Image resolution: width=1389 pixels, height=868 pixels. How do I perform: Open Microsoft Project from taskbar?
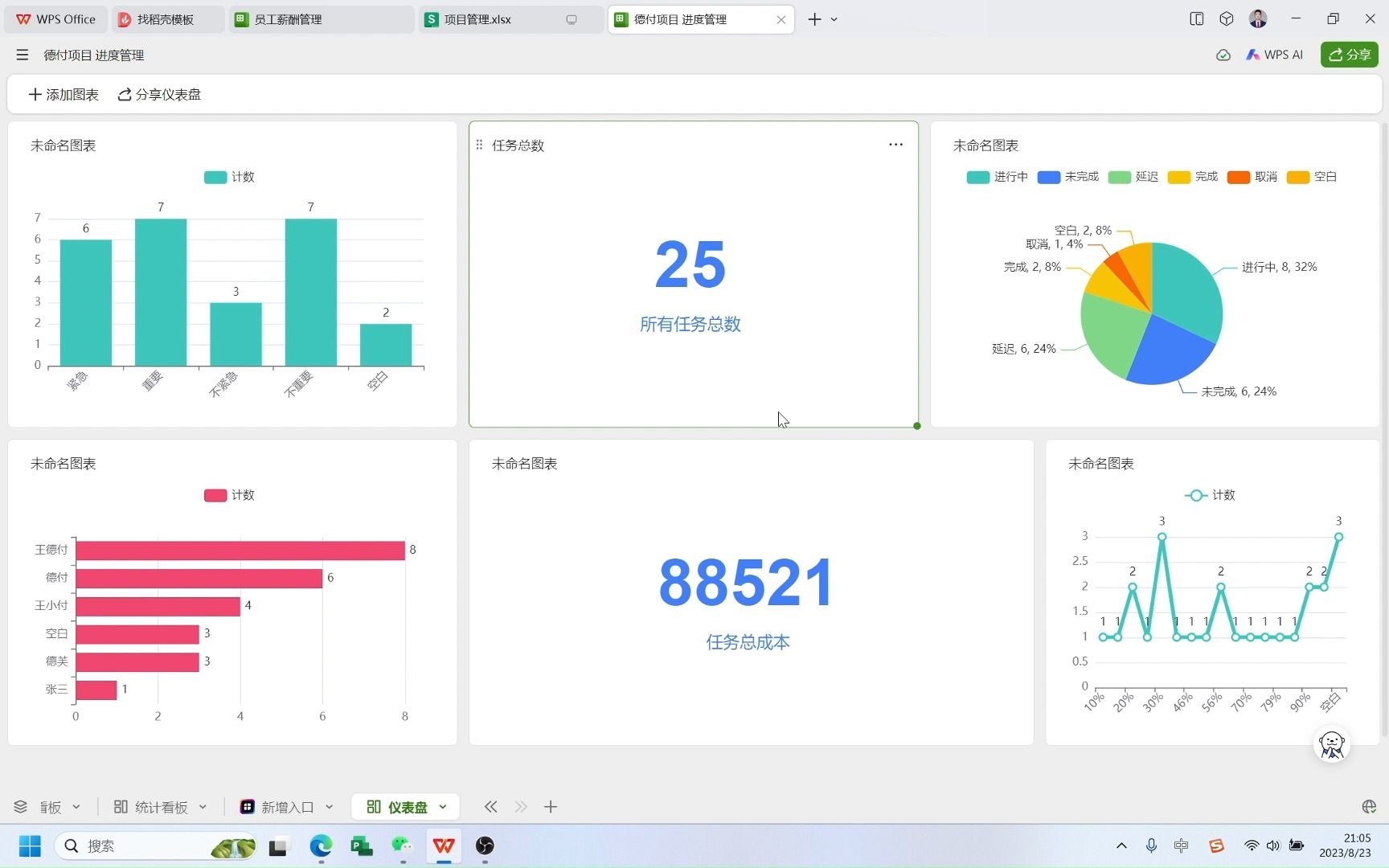(x=362, y=845)
